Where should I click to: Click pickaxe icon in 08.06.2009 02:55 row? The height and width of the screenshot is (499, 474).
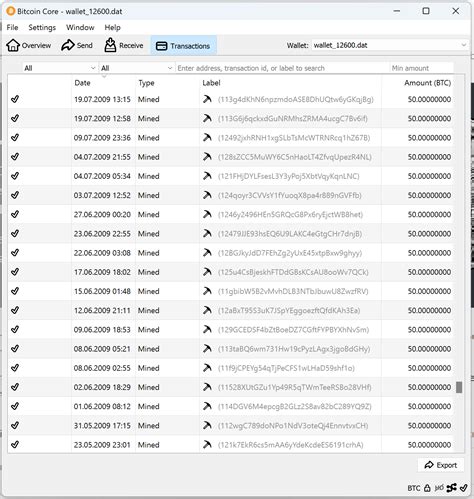pyautogui.click(x=207, y=368)
